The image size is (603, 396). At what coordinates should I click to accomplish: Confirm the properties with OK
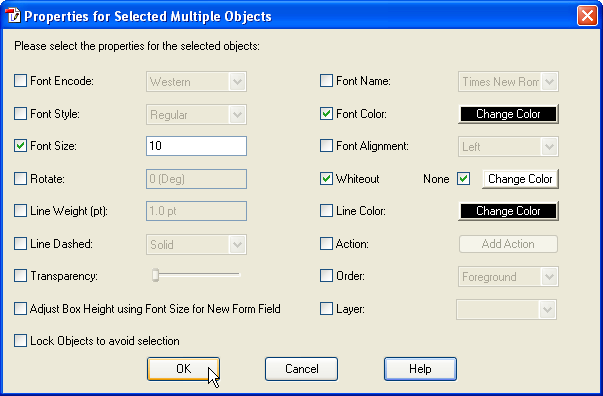click(183, 369)
